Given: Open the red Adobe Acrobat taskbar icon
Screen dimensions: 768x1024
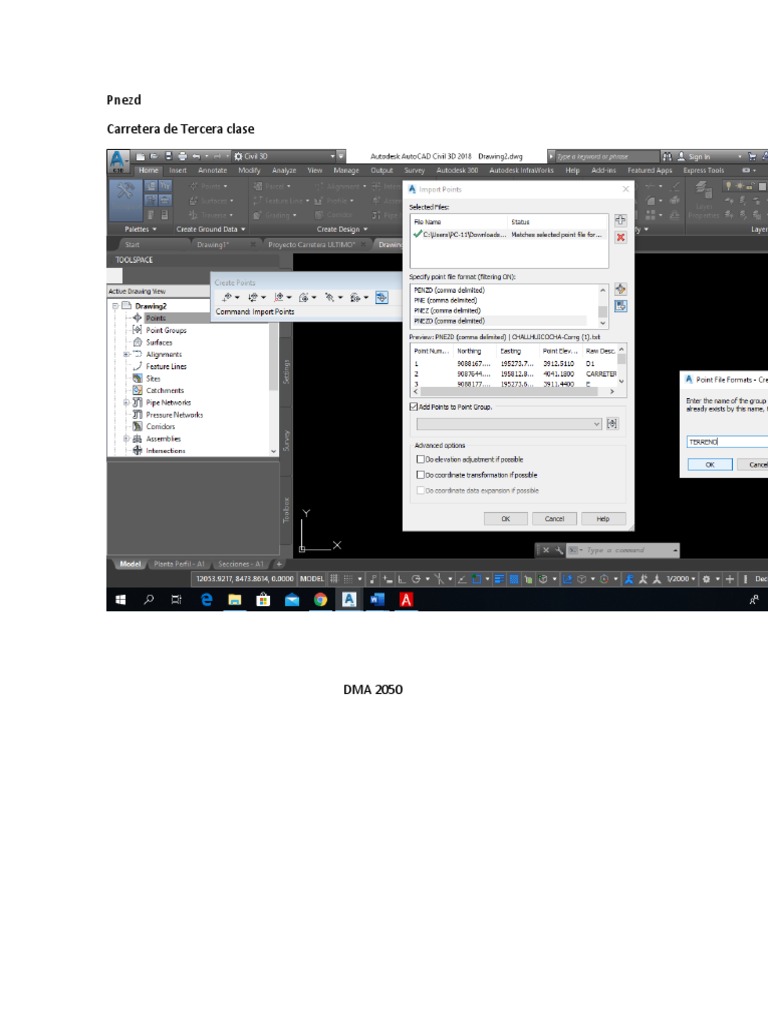Looking at the screenshot, I should (x=406, y=600).
